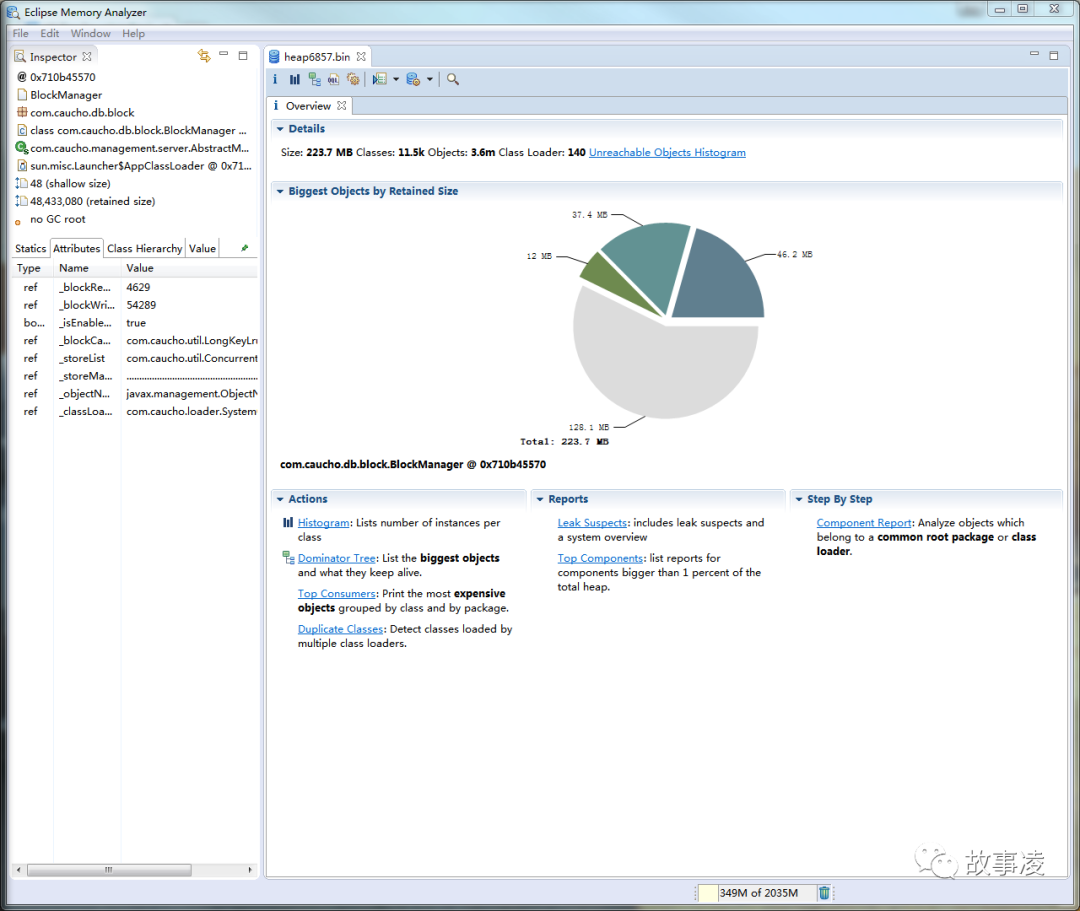The image size is (1080, 911).
Task: Open the Component Report link
Action: click(x=864, y=523)
